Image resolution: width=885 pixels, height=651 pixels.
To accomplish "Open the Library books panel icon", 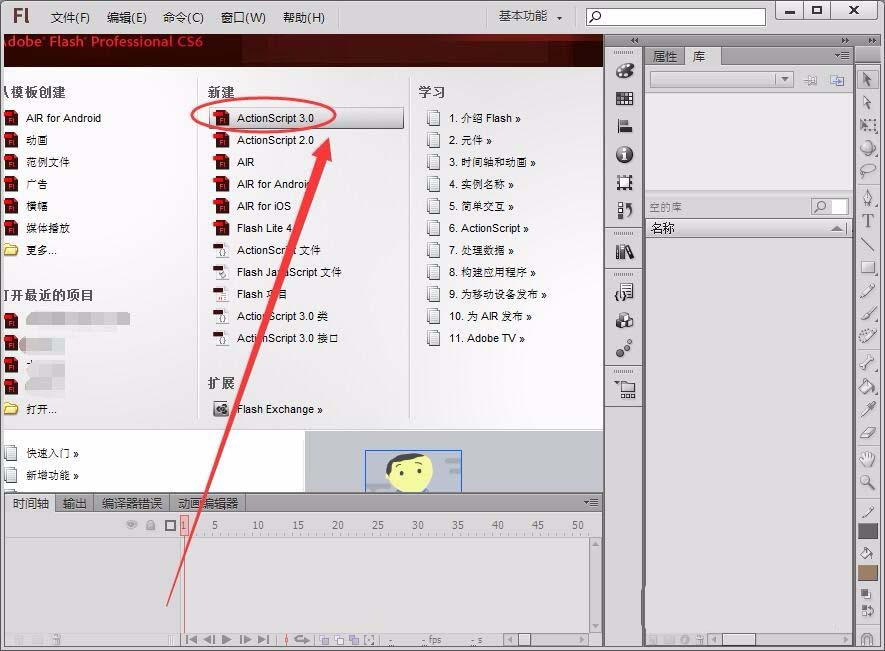I will [x=624, y=252].
